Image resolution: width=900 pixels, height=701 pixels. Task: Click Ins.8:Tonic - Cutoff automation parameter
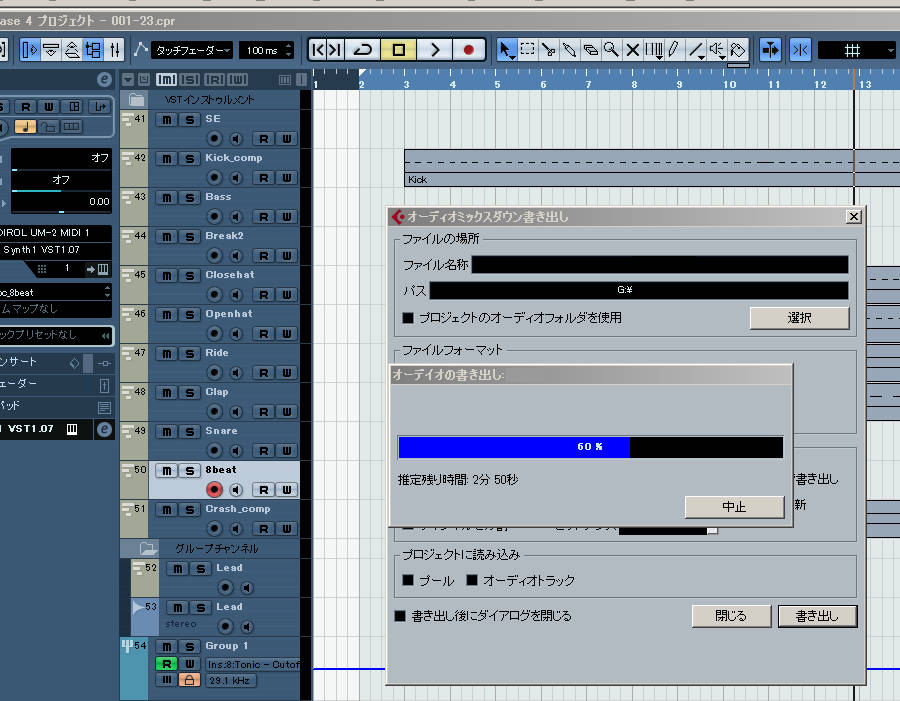pos(253,664)
